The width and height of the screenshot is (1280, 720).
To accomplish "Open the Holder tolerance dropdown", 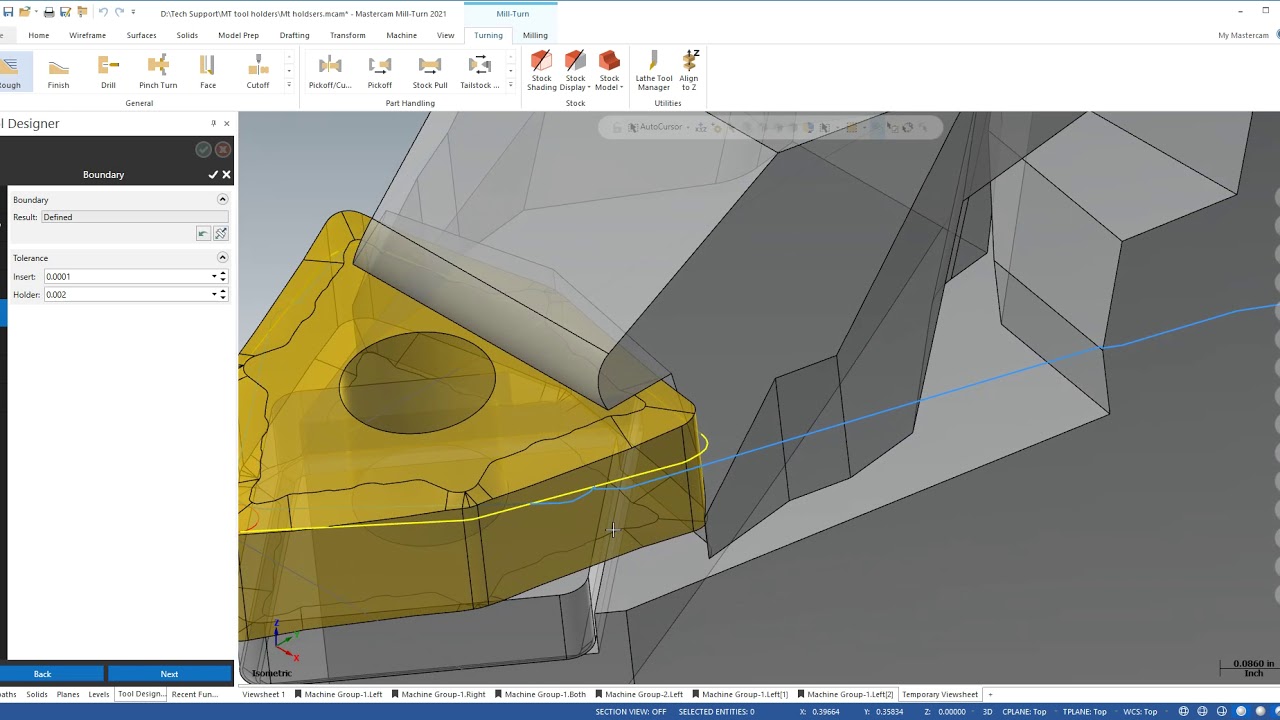I will (214, 294).
